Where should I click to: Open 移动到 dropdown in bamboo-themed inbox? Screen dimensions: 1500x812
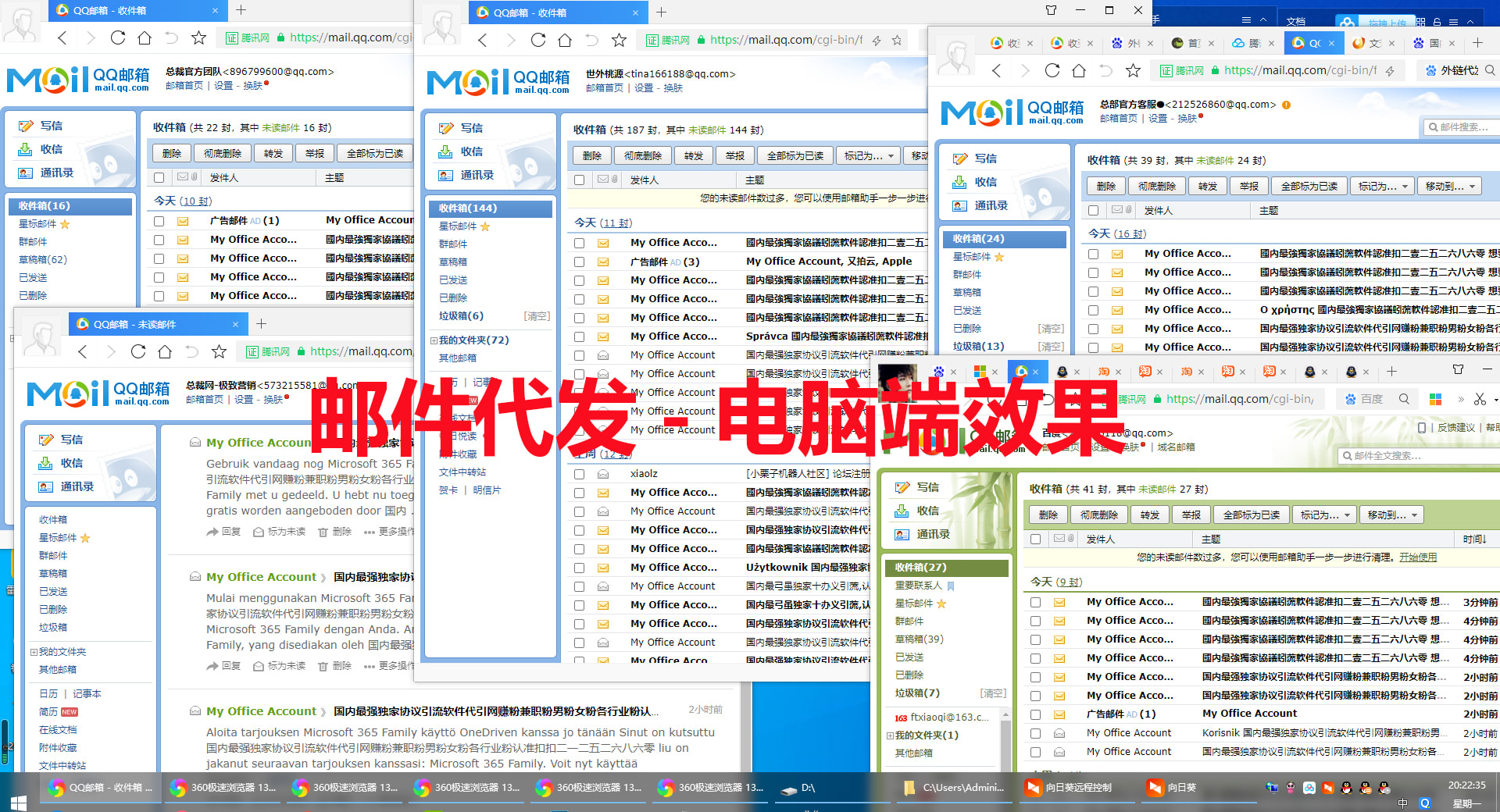(1391, 515)
